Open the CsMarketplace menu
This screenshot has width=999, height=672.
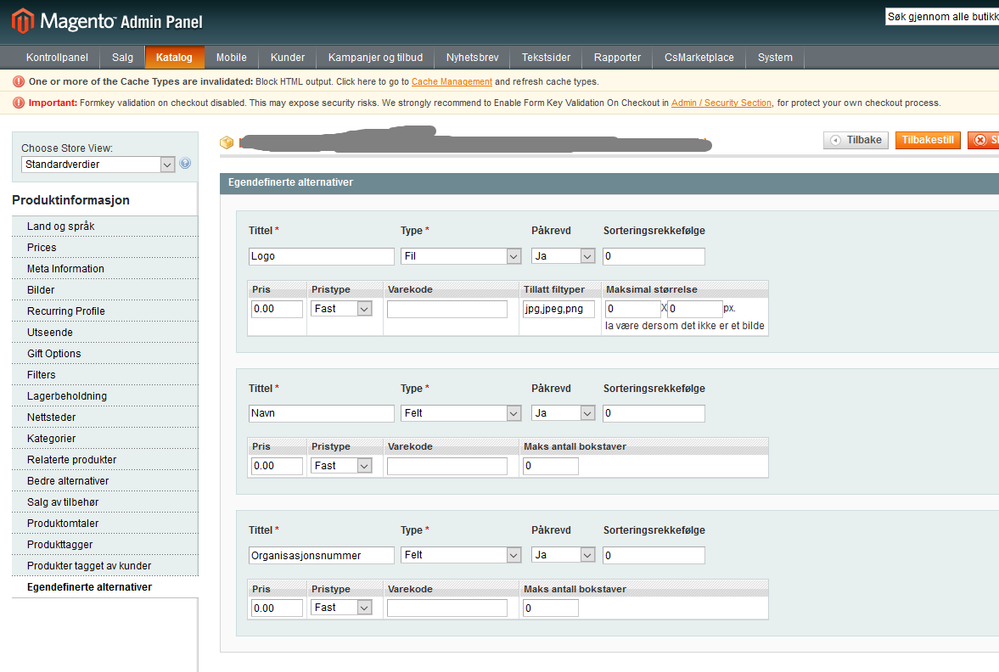point(699,57)
